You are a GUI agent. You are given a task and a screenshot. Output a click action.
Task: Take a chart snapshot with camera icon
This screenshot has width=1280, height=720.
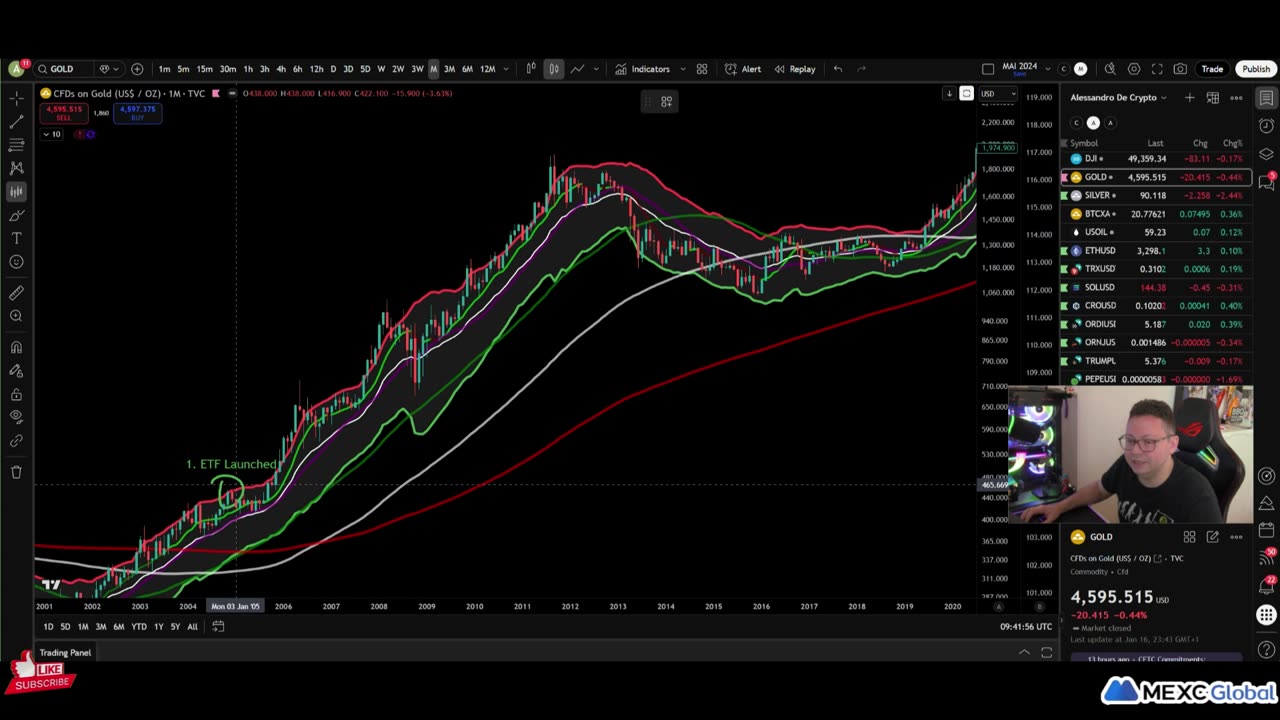[1180, 69]
